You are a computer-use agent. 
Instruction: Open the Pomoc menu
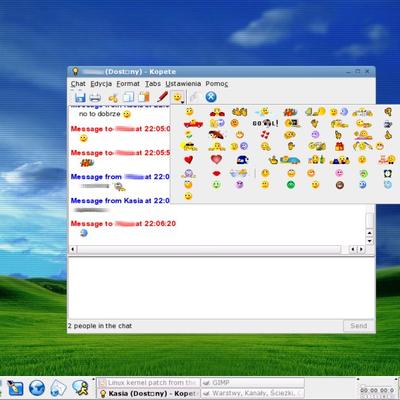[217, 84]
